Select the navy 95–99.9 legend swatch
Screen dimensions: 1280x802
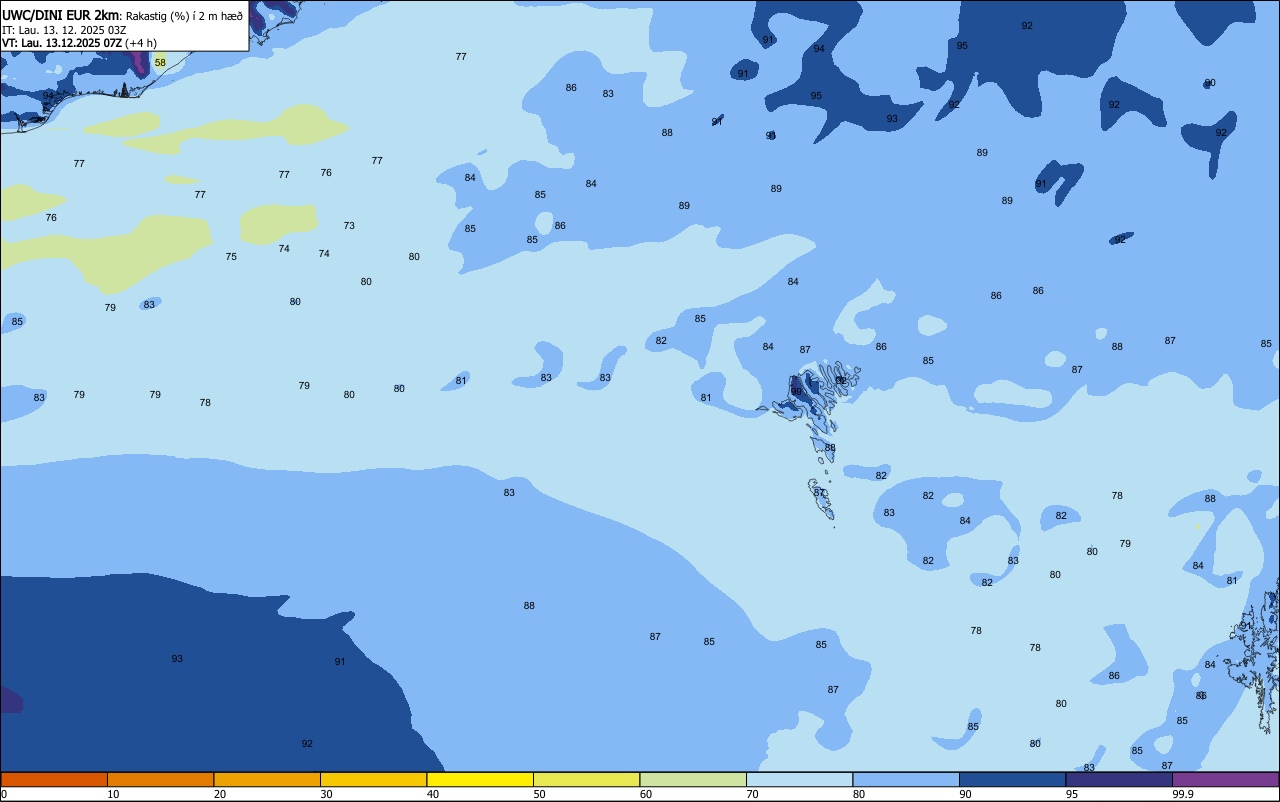[1119, 779]
